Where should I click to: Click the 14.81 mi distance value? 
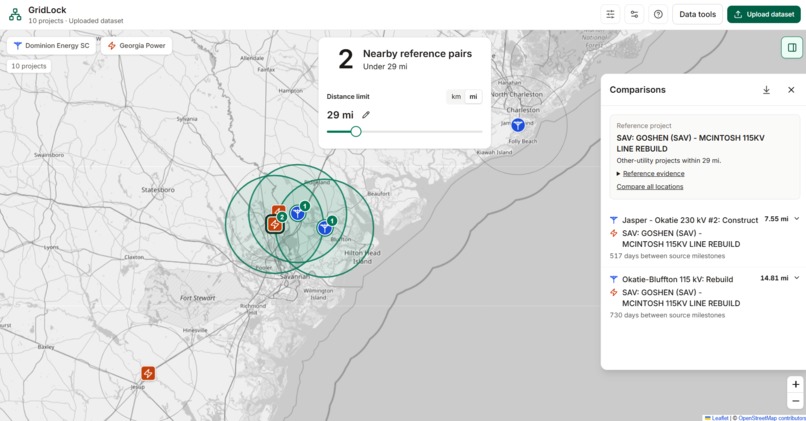[774, 278]
